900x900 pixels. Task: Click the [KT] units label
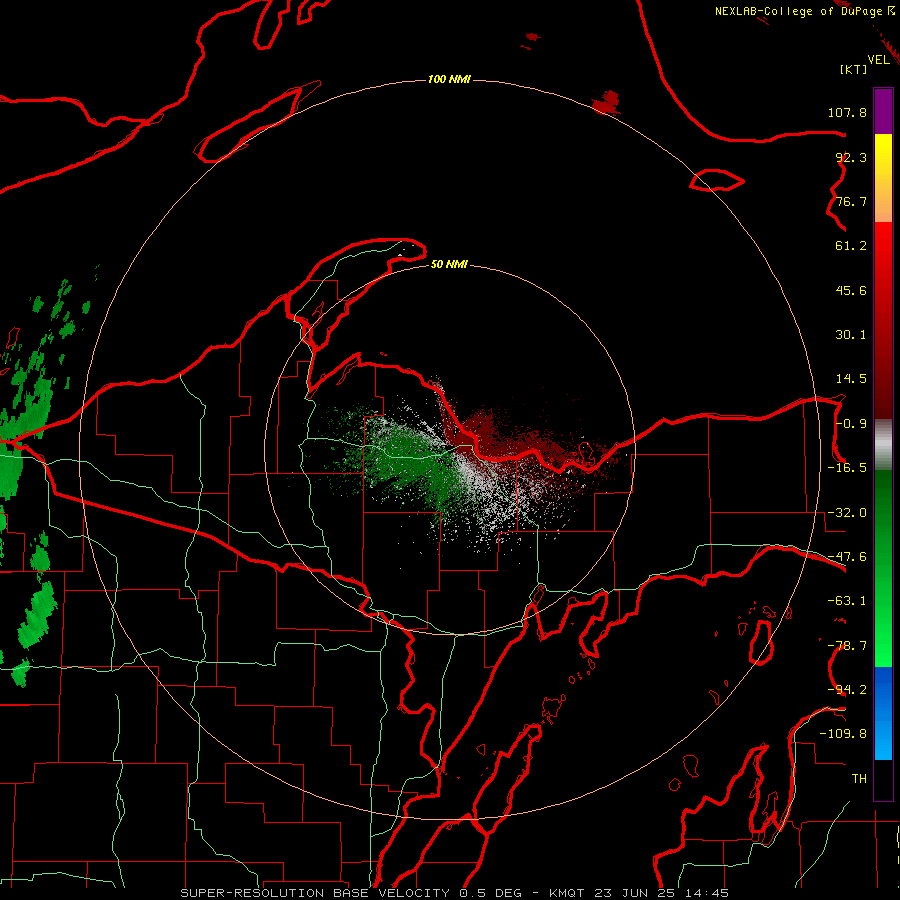click(x=854, y=69)
